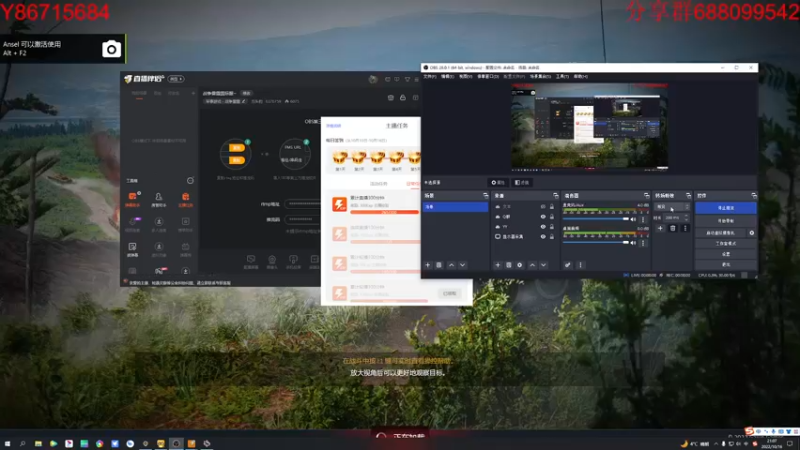Open mixer menu kebab beside advanced audio icon
Screen dimensions: 800x450
pyautogui.click(x=580, y=265)
